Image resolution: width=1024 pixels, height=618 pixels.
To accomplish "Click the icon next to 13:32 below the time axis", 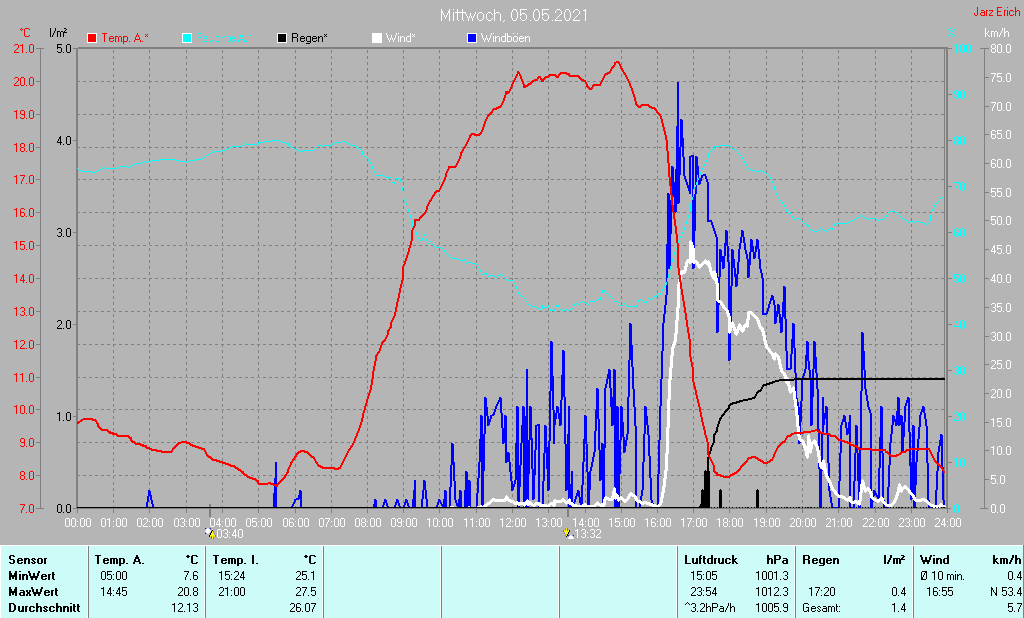I will click(x=568, y=533).
